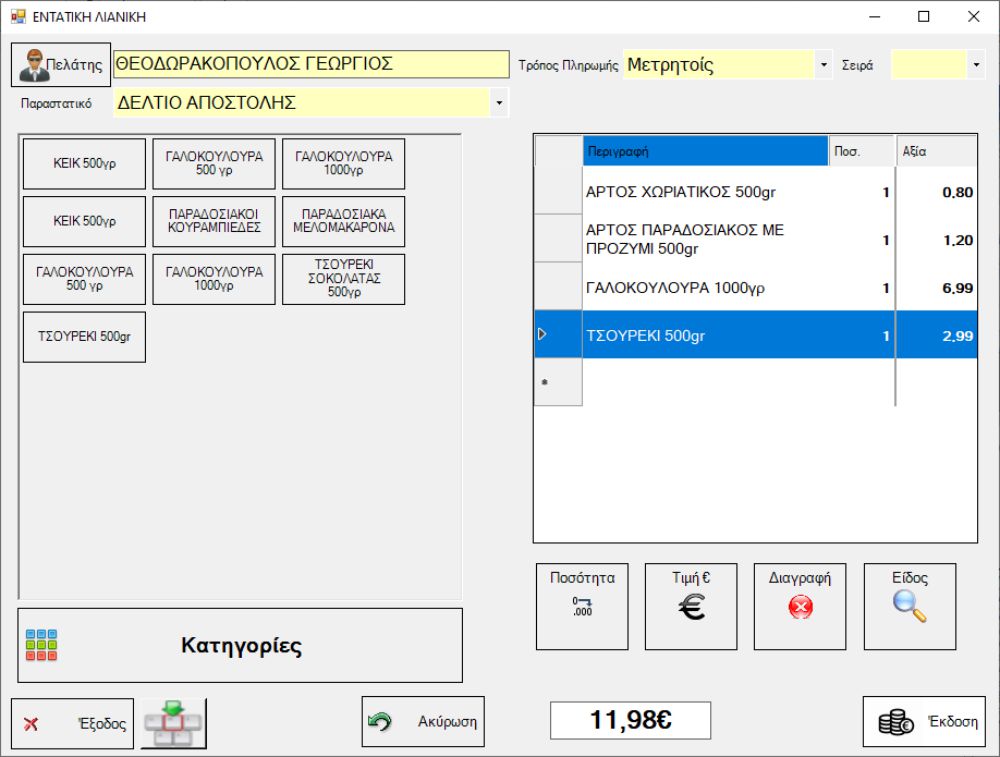Viewport: 1000px width, 757px height.
Task: Expand the Παραστατικό document type dropdown
Action: (x=499, y=103)
